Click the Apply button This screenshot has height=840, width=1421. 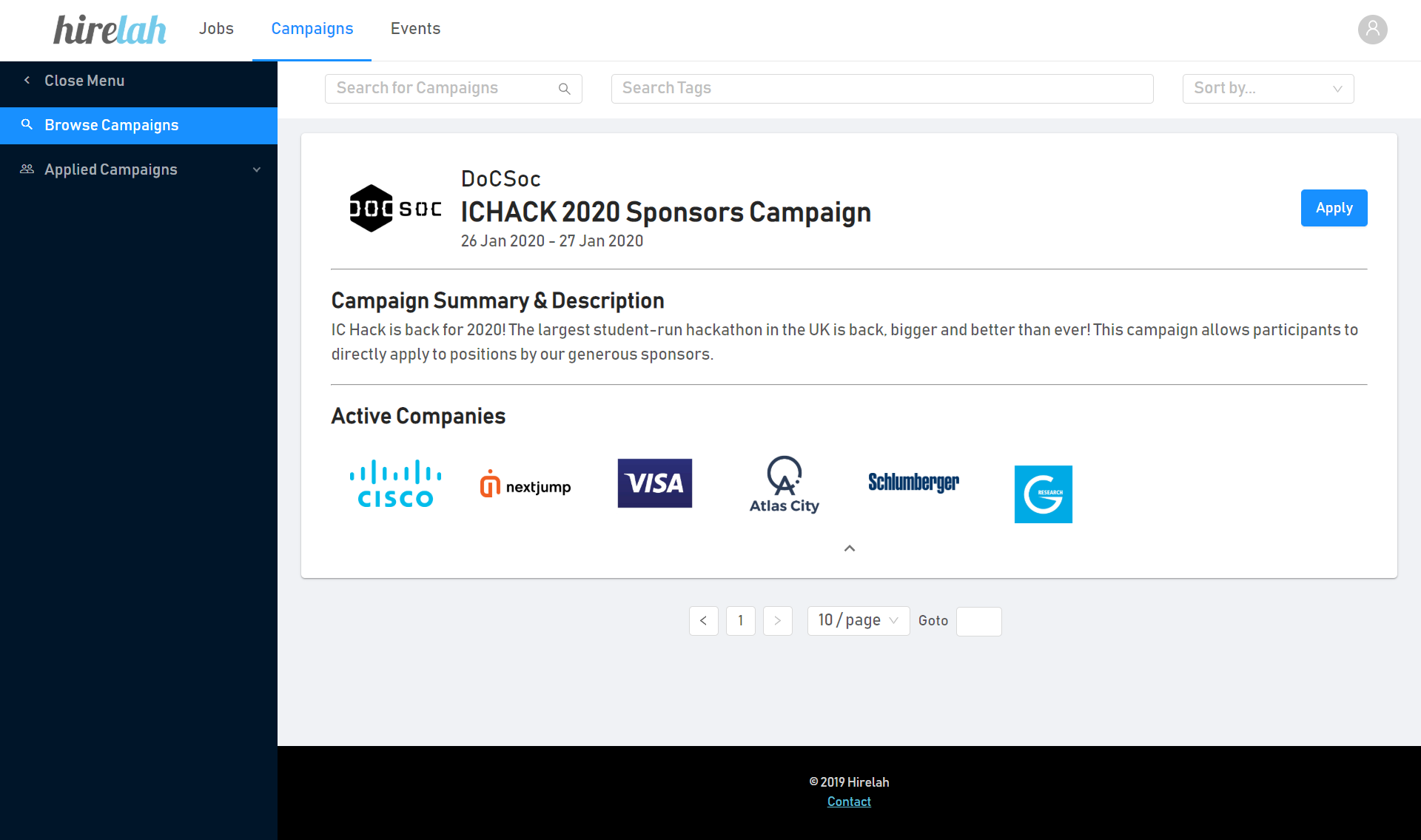pyautogui.click(x=1334, y=208)
